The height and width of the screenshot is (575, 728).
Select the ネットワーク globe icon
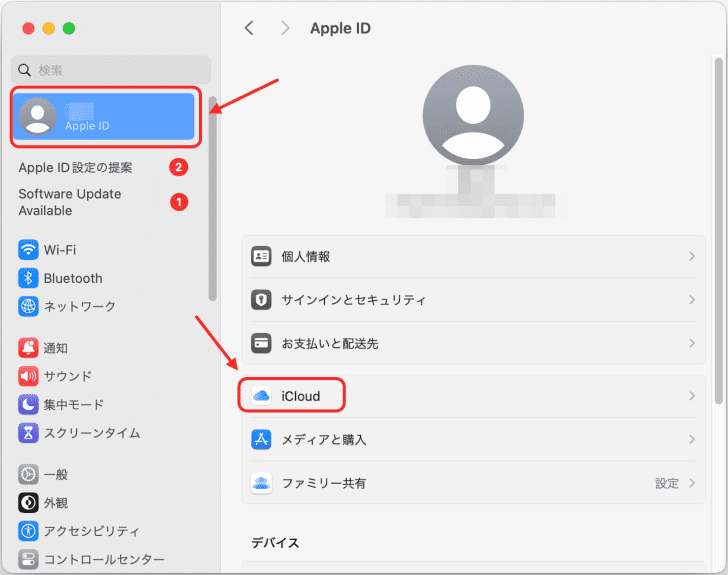(28, 306)
